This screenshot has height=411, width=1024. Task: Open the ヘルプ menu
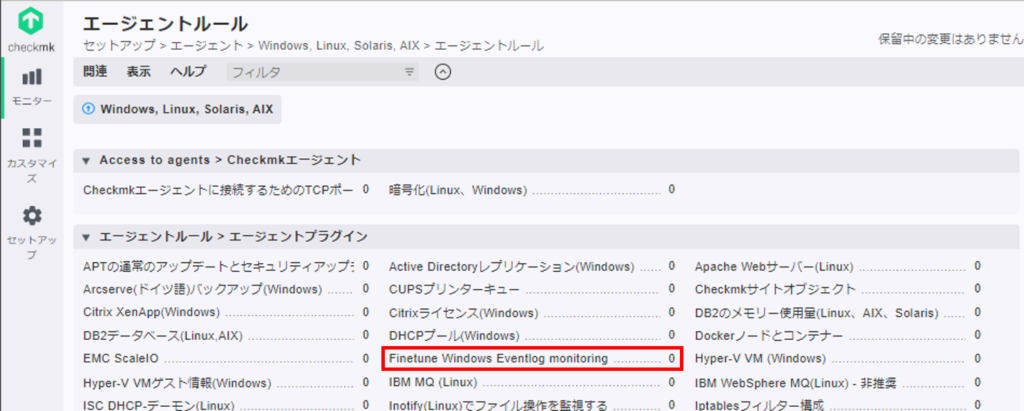(188, 72)
